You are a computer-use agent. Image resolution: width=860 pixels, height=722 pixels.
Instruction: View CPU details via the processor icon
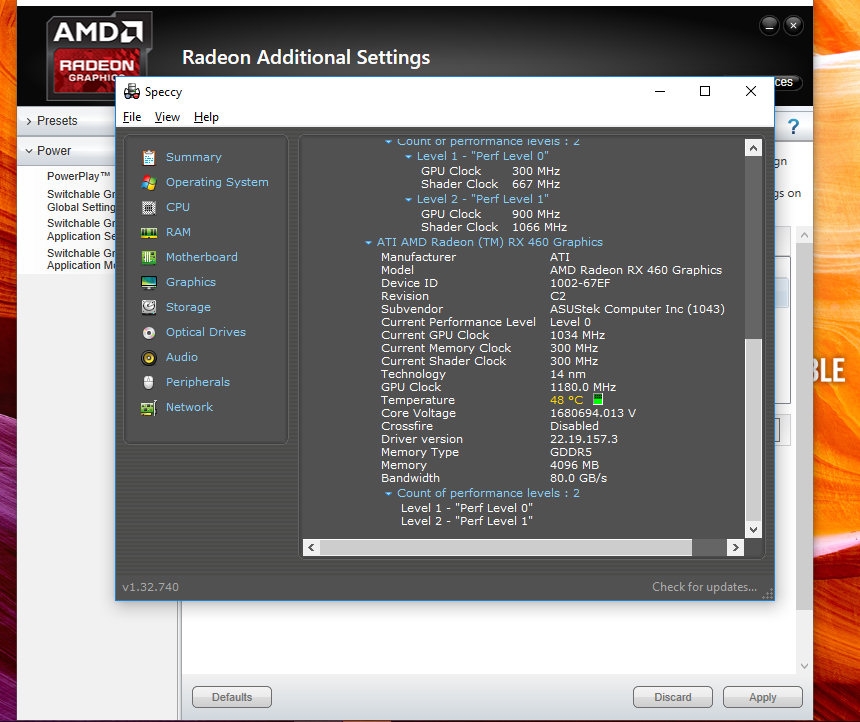coord(177,207)
